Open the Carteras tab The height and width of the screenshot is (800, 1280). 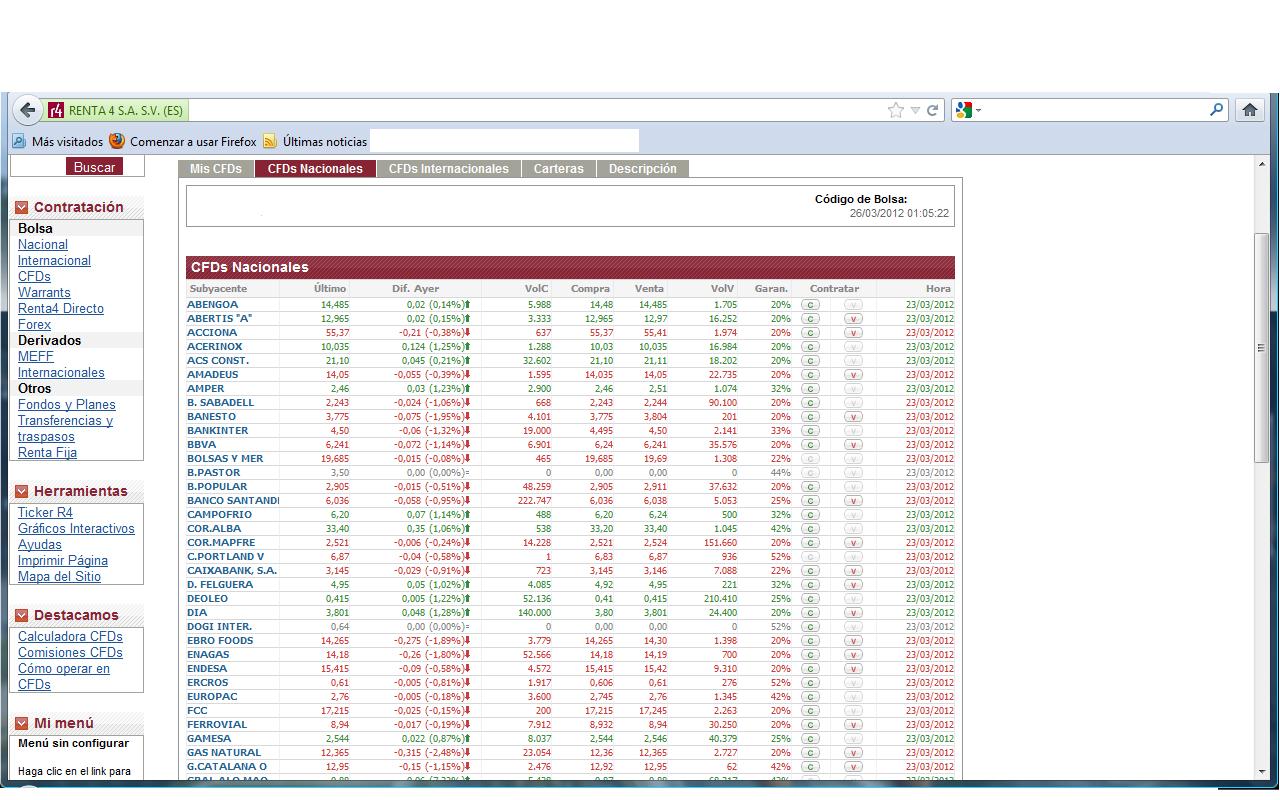[558, 169]
